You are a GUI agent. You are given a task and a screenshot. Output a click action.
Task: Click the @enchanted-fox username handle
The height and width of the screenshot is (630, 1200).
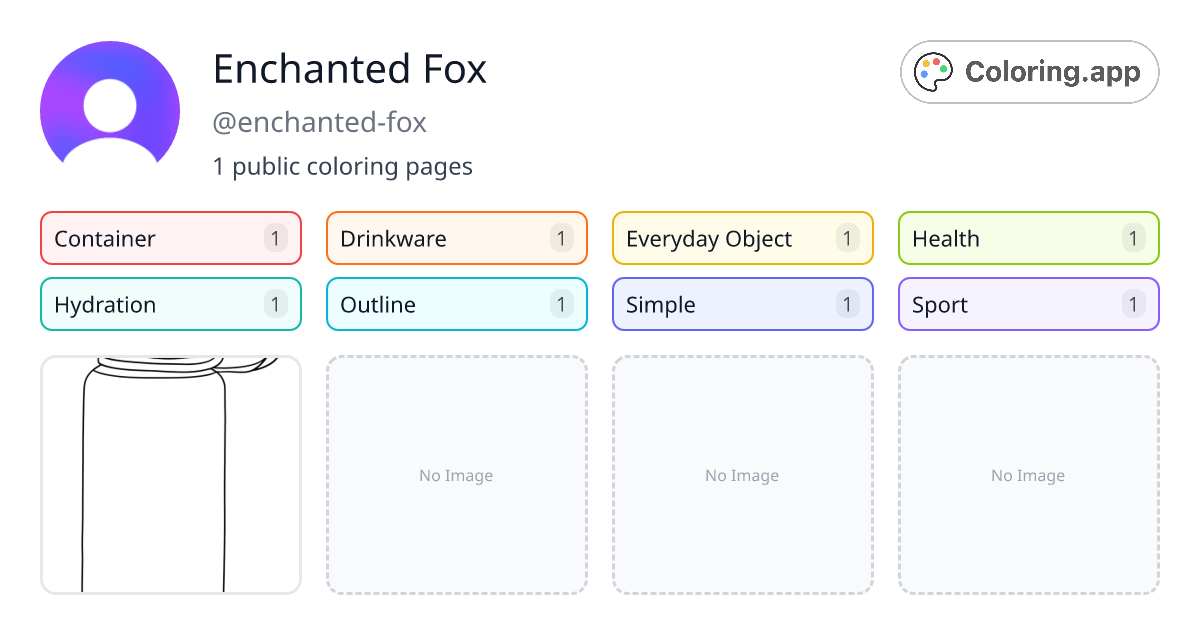coord(320,122)
